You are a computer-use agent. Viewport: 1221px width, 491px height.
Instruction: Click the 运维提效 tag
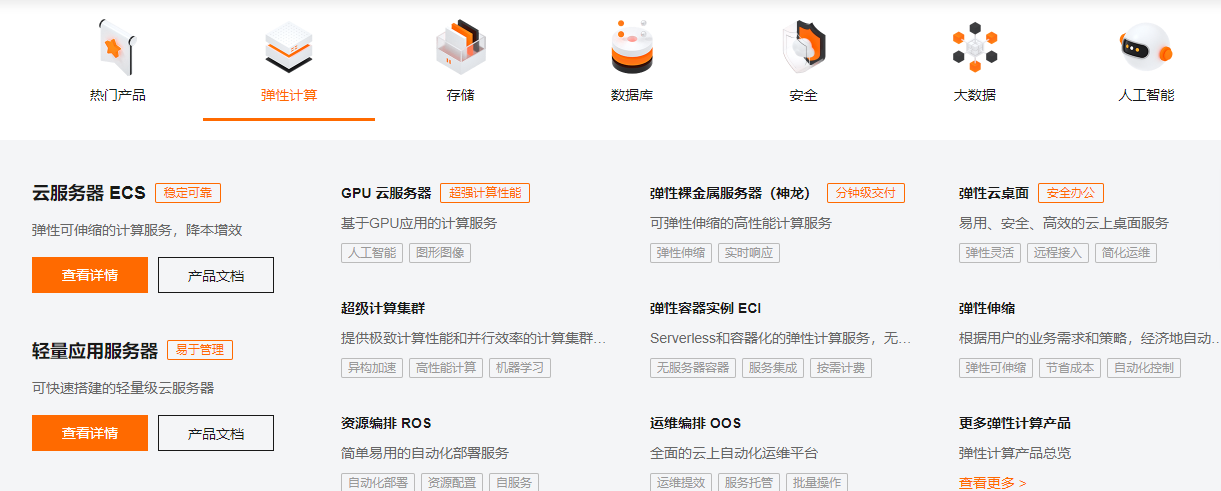681,482
